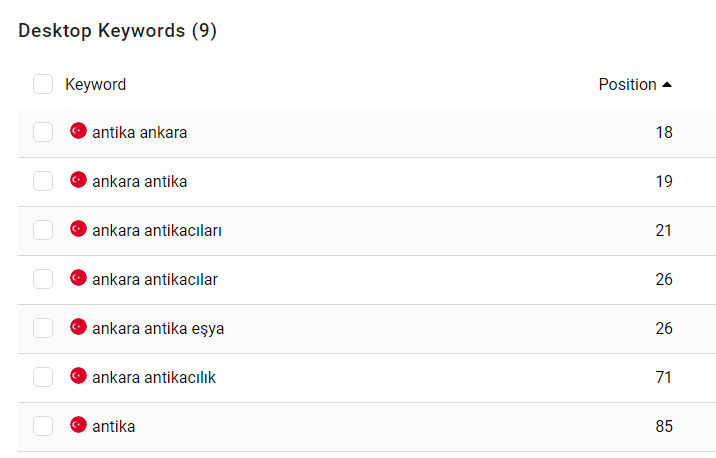This screenshot has height=458, width=716.
Task: Click the flag icon for ankara antika eşya
Action: (78, 326)
